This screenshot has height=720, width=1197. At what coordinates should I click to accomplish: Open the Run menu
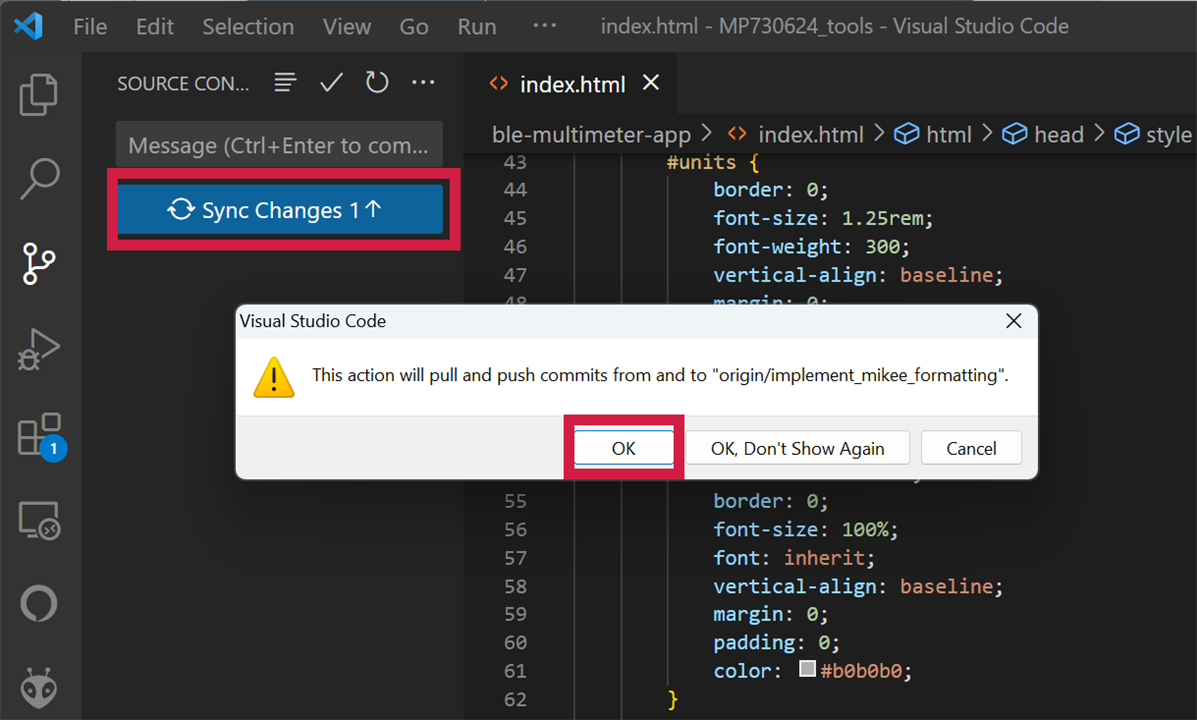[477, 27]
